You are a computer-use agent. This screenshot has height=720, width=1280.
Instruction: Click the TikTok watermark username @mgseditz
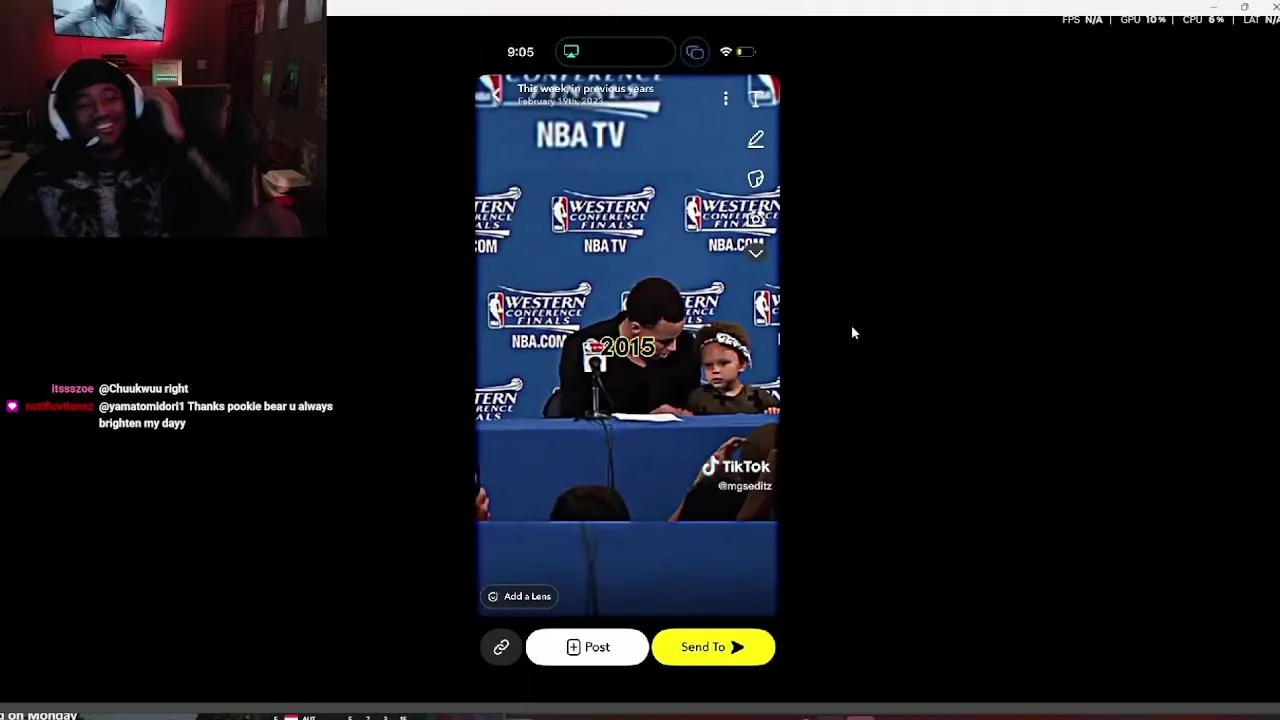click(744, 486)
